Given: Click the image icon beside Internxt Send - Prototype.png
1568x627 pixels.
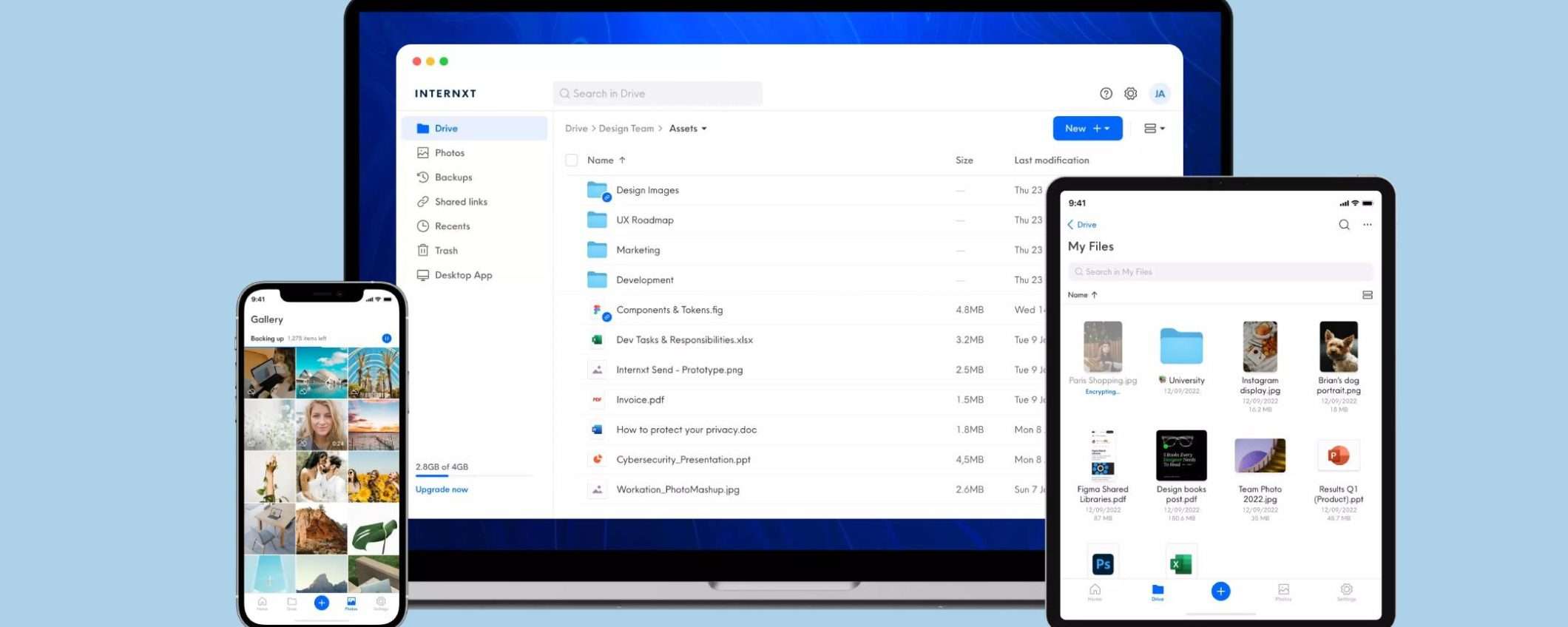Looking at the screenshot, I should tap(597, 370).
